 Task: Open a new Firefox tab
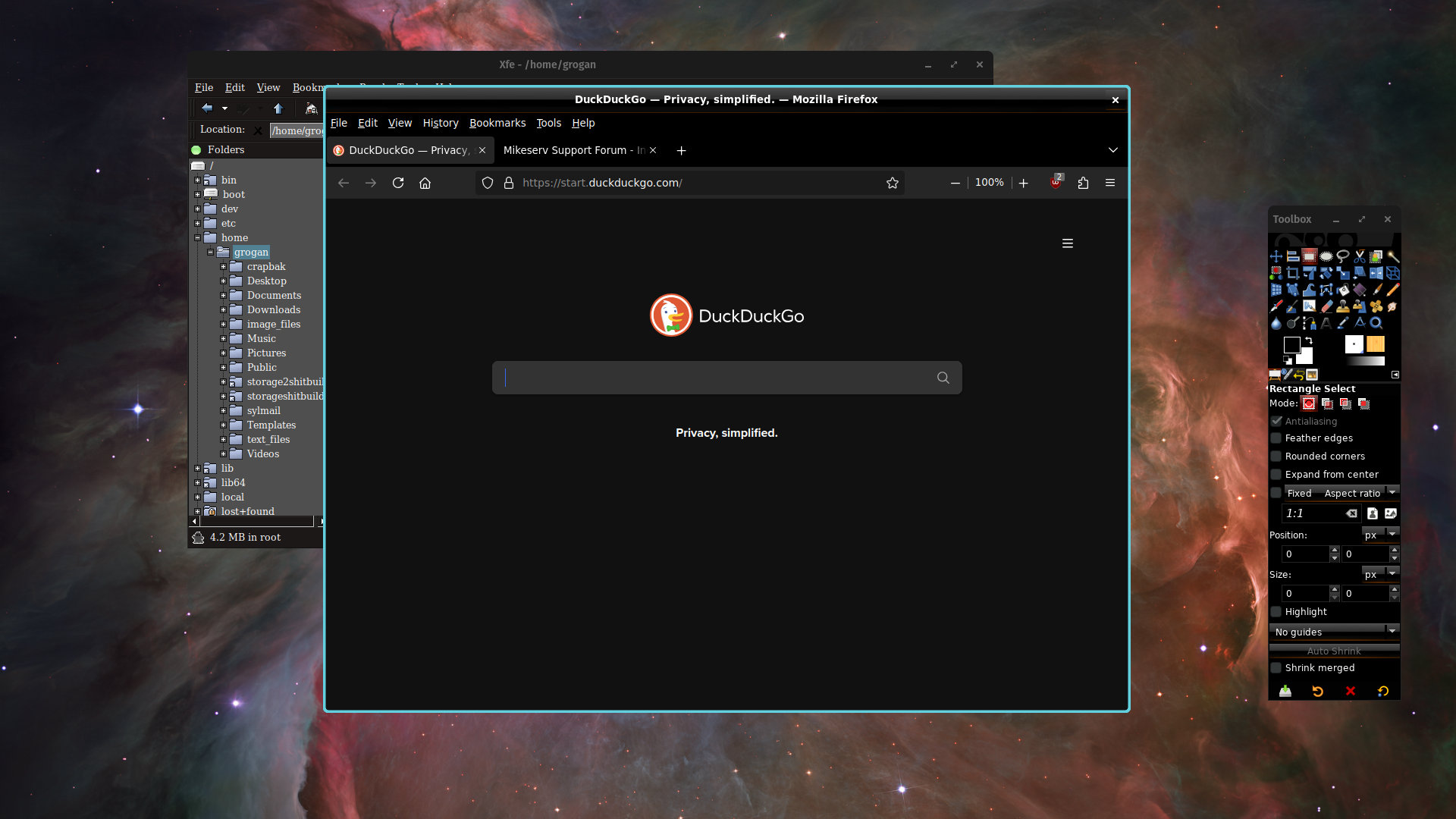(x=681, y=150)
